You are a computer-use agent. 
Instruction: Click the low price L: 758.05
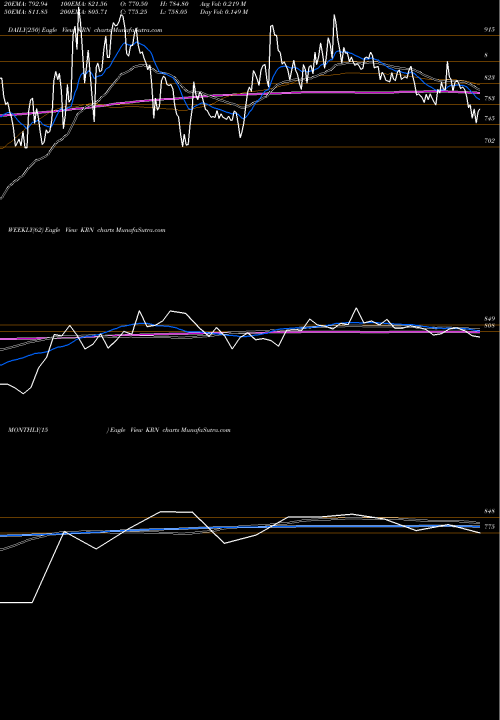tap(173, 12)
